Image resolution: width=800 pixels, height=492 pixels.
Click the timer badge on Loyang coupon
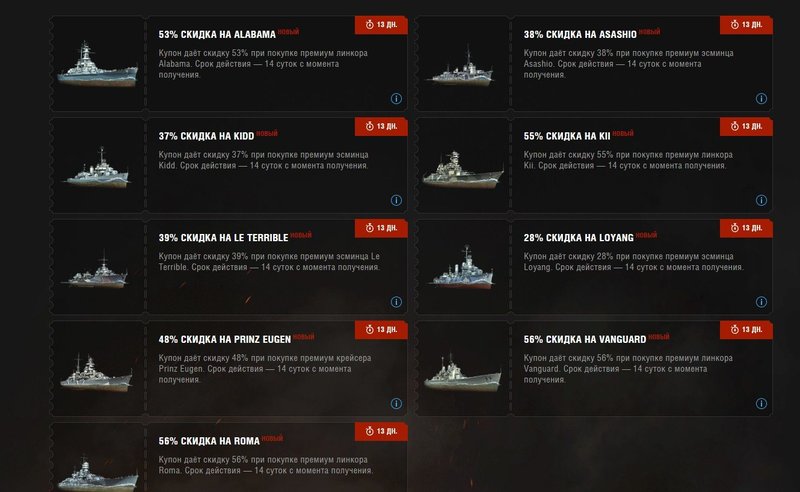[746, 228]
